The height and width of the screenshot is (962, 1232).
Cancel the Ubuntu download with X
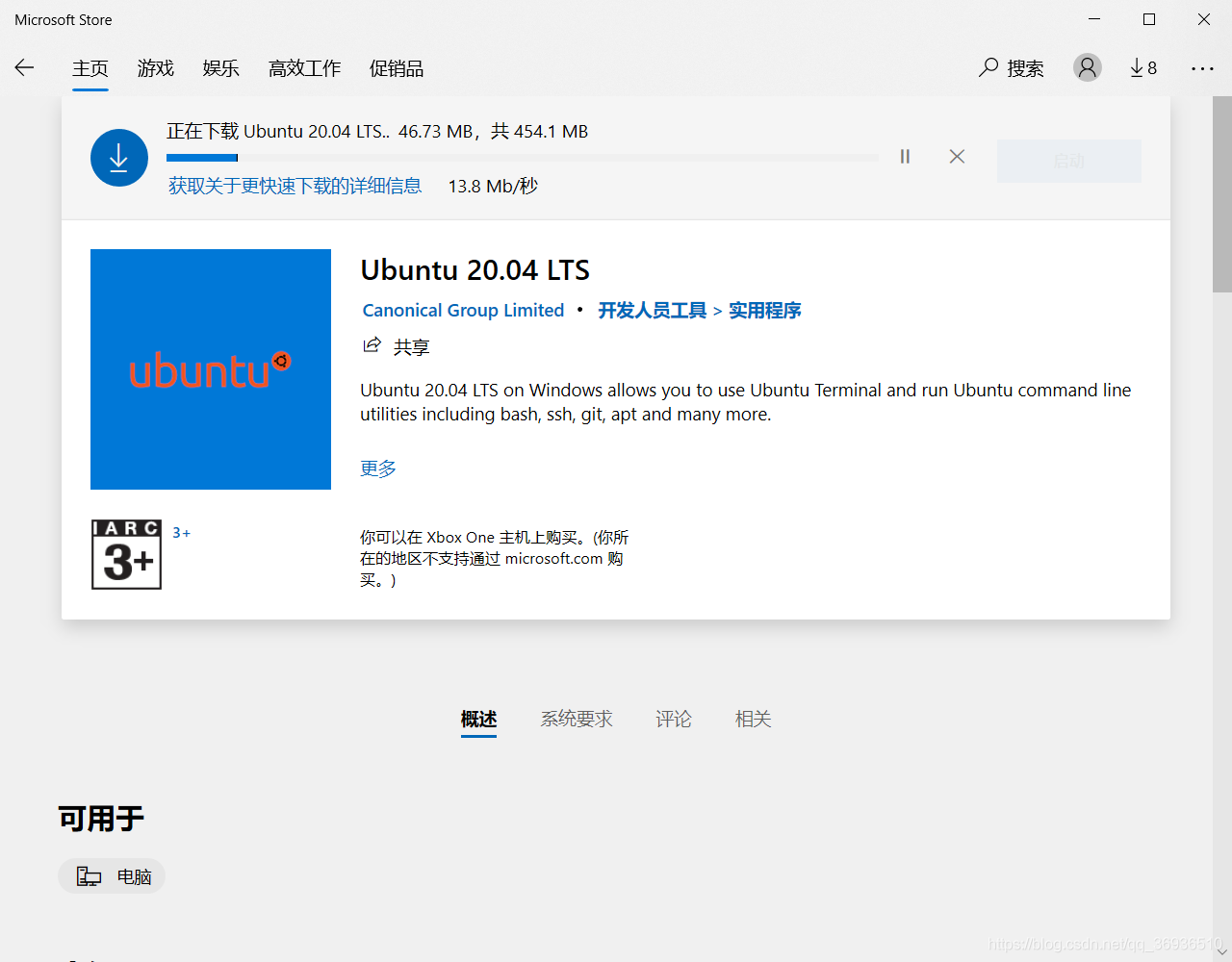coord(957,156)
